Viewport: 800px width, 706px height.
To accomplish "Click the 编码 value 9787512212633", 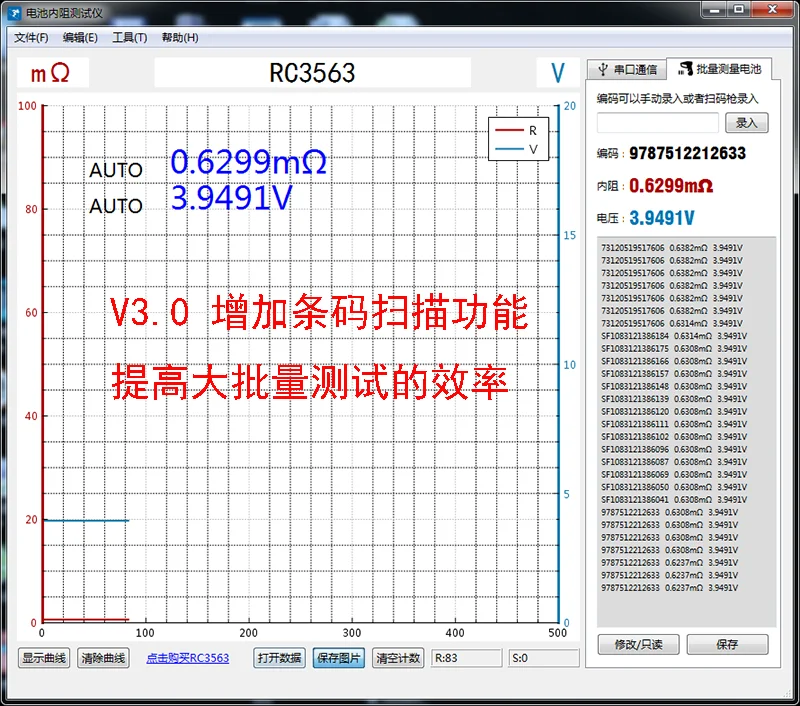I will [687, 153].
